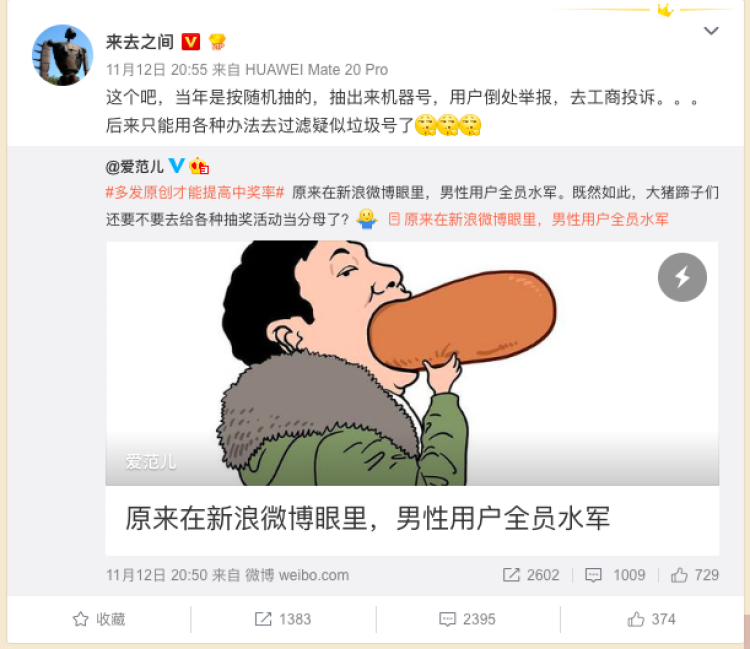Viewport: 750px width, 649px height.
Task: Like the original post with 729 likes
Action: tap(695, 574)
